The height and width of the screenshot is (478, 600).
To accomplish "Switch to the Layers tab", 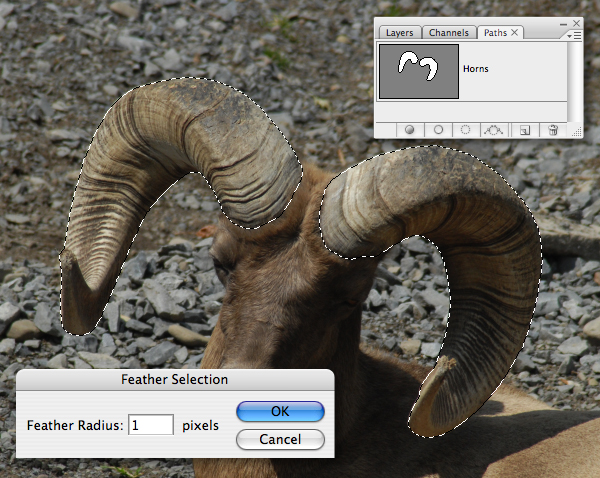I will point(399,33).
